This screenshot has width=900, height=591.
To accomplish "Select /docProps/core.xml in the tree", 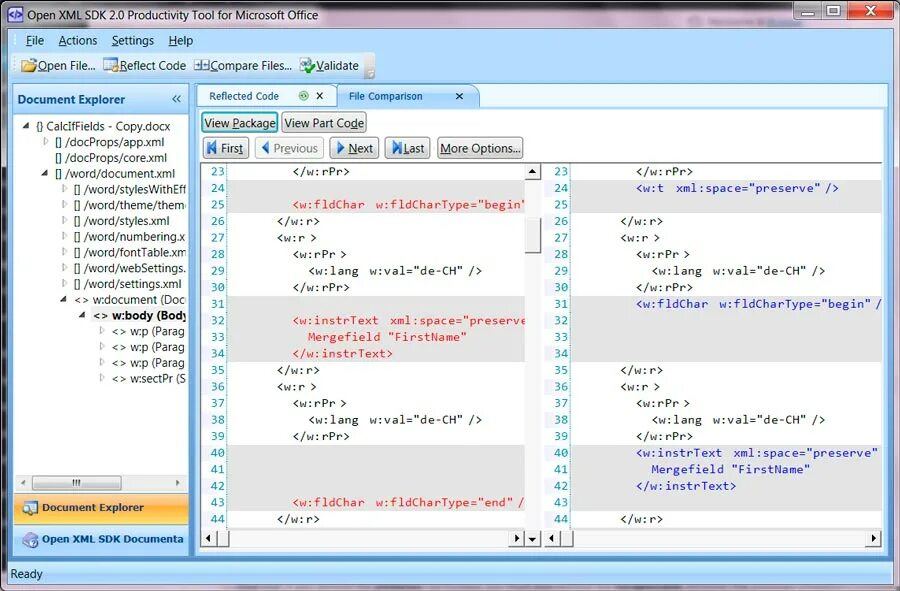I will pyautogui.click(x=116, y=158).
